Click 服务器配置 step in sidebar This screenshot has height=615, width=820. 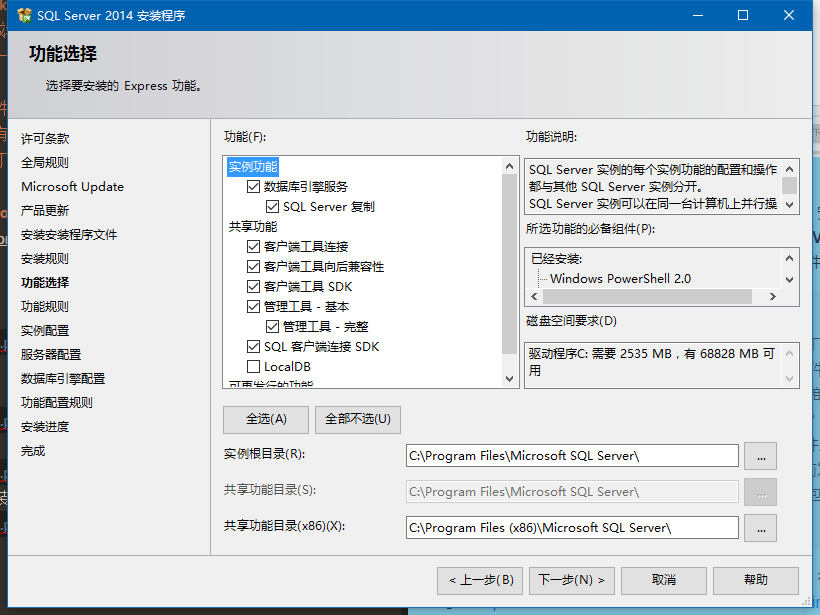tap(51, 355)
